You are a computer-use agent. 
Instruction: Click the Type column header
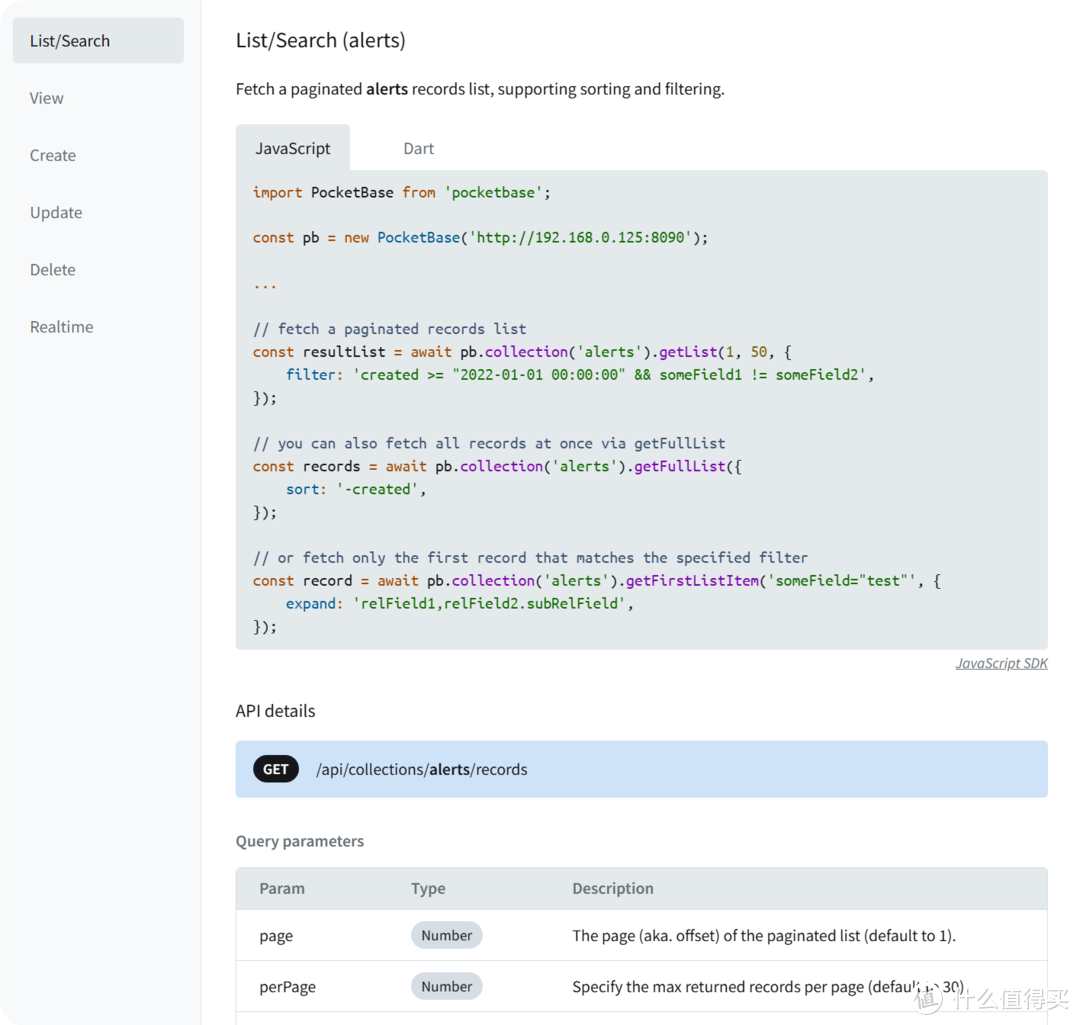428,888
